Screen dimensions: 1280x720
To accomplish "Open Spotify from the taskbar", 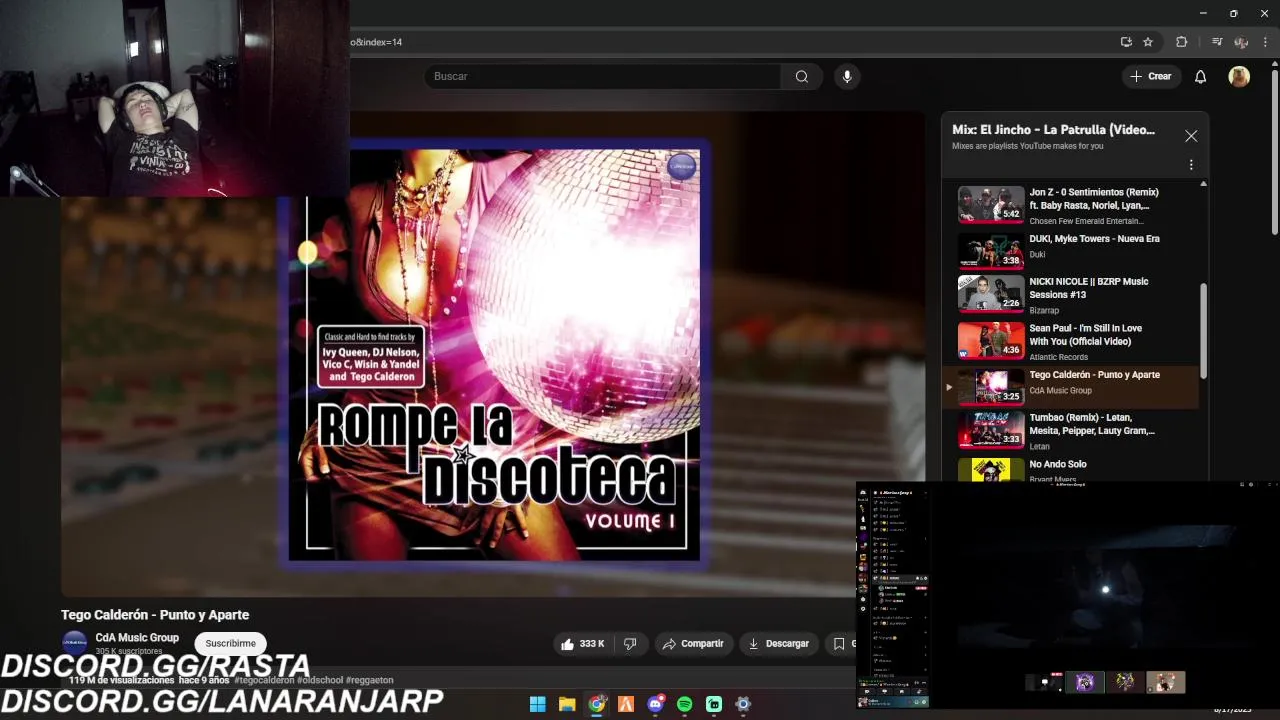I will [684, 704].
